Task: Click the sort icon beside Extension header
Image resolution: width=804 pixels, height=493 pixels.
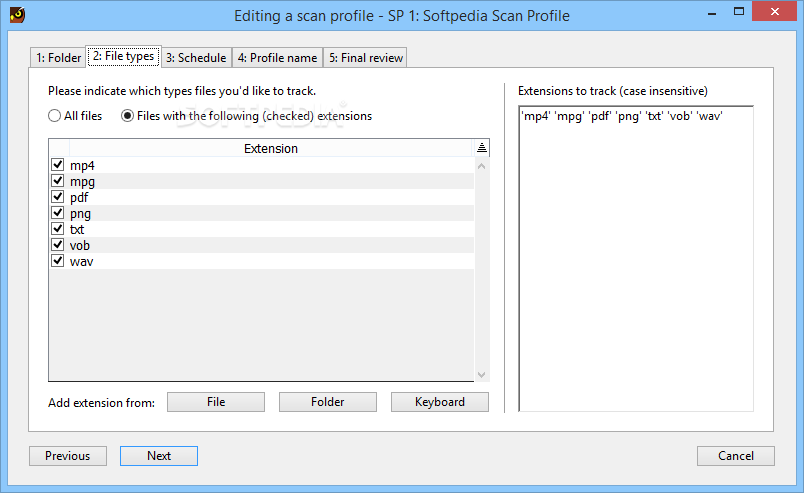Action: pos(481,148)
